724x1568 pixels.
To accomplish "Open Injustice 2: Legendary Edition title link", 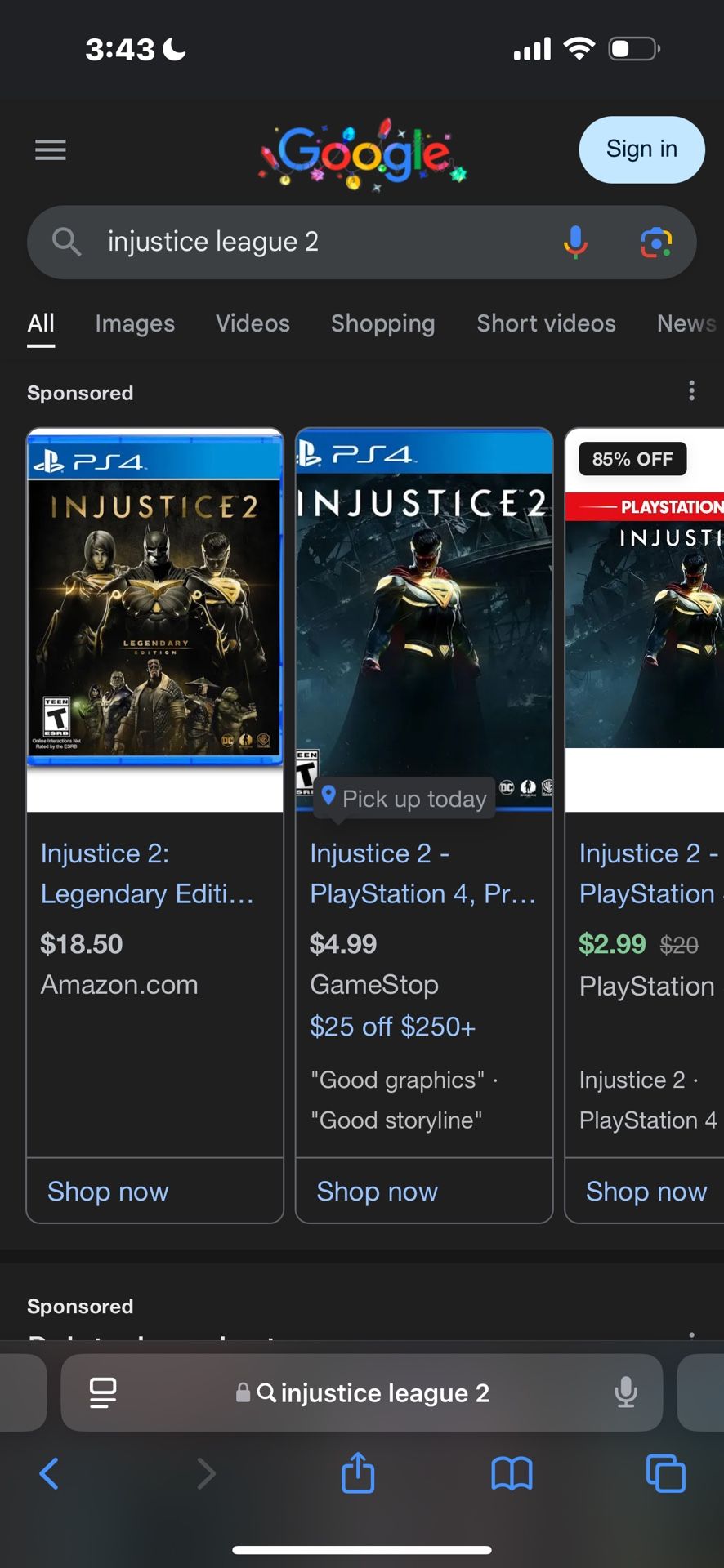I will click(x=147, y=873).
